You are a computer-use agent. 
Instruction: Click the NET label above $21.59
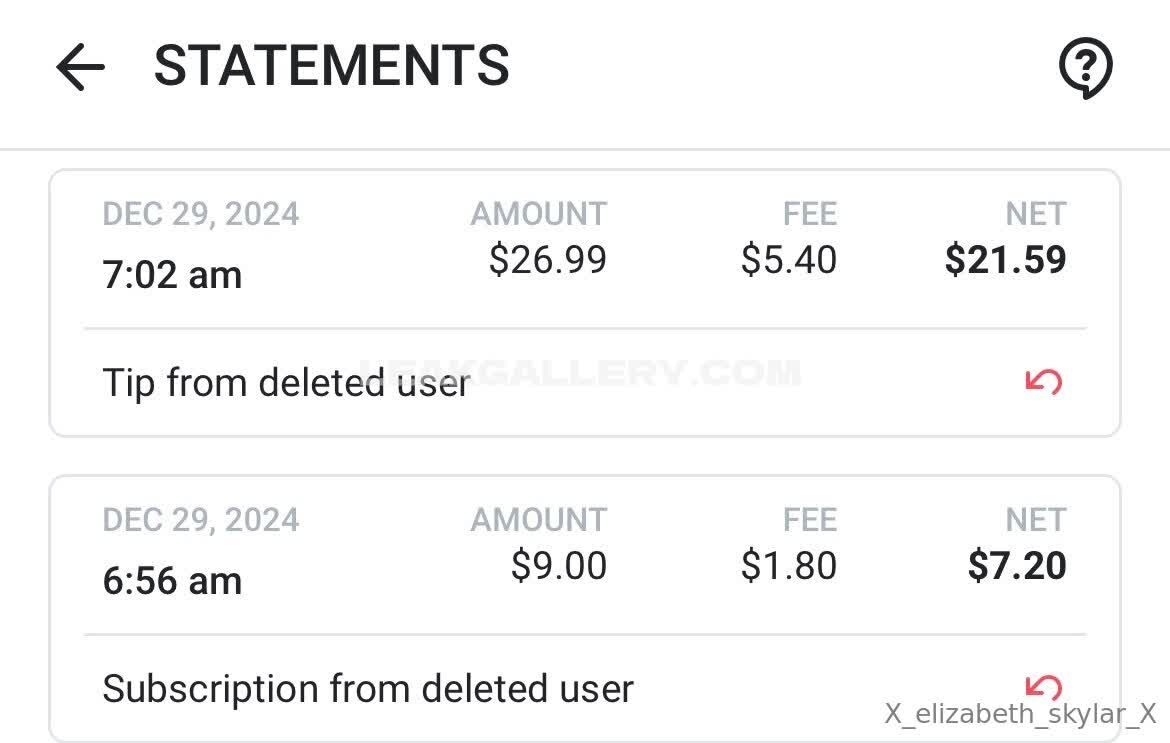coord(1036,214)
